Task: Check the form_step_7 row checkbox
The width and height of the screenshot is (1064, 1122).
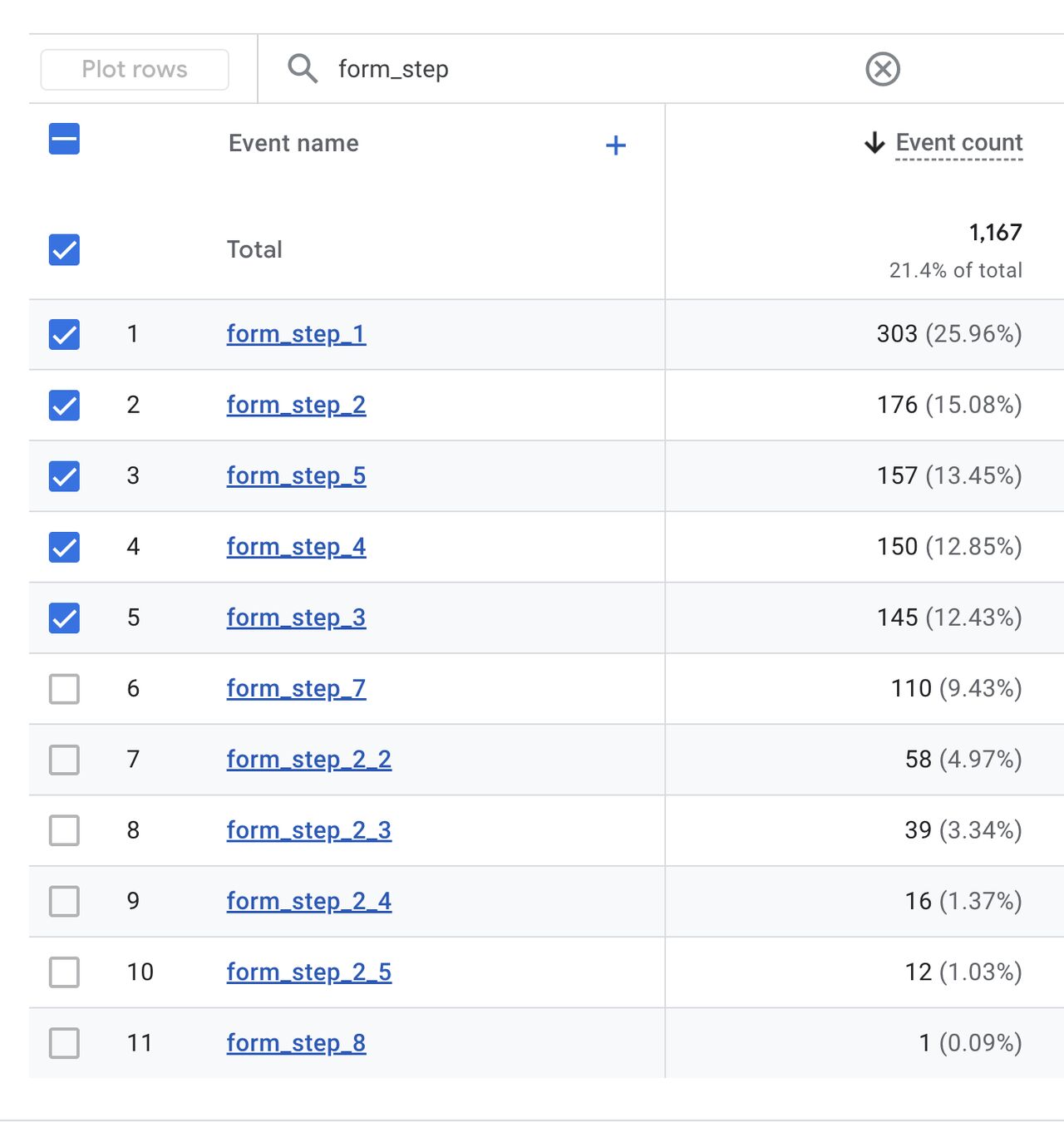Action: pyautogui.click(x=64, y=689)
